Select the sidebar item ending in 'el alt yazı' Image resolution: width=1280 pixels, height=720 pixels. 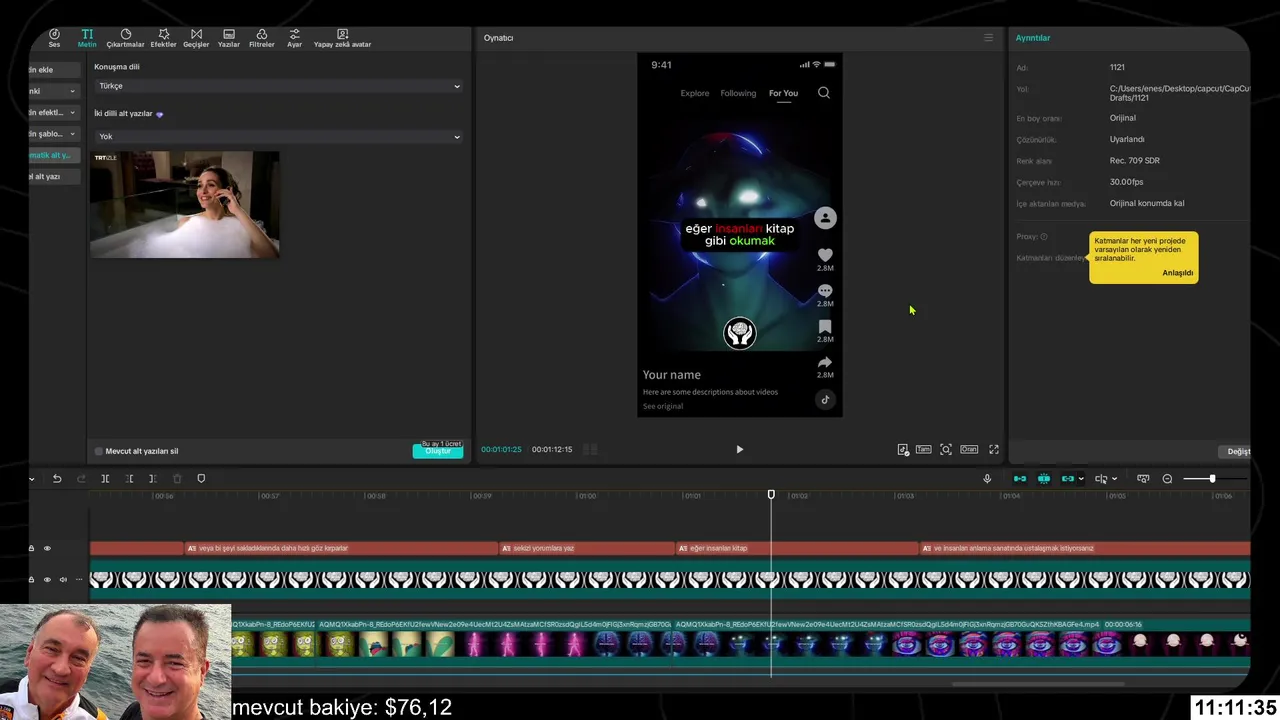(x=53, y=176)
